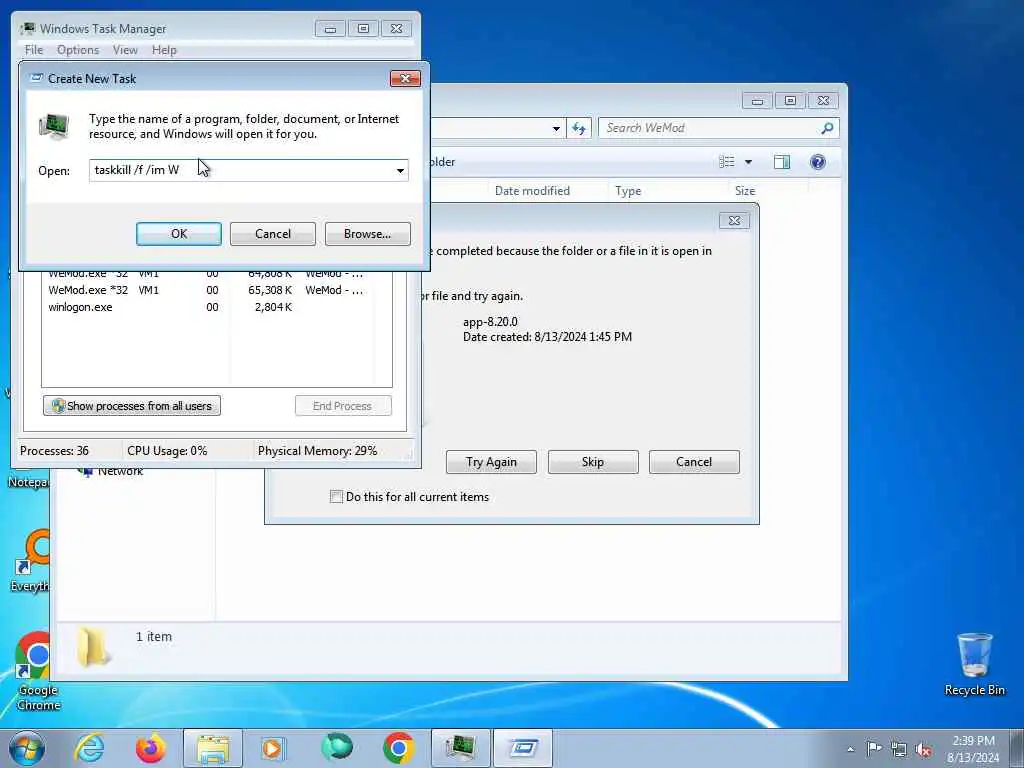Open Explorer help icon
The image size is (1024, 768).
coord(818,162)
